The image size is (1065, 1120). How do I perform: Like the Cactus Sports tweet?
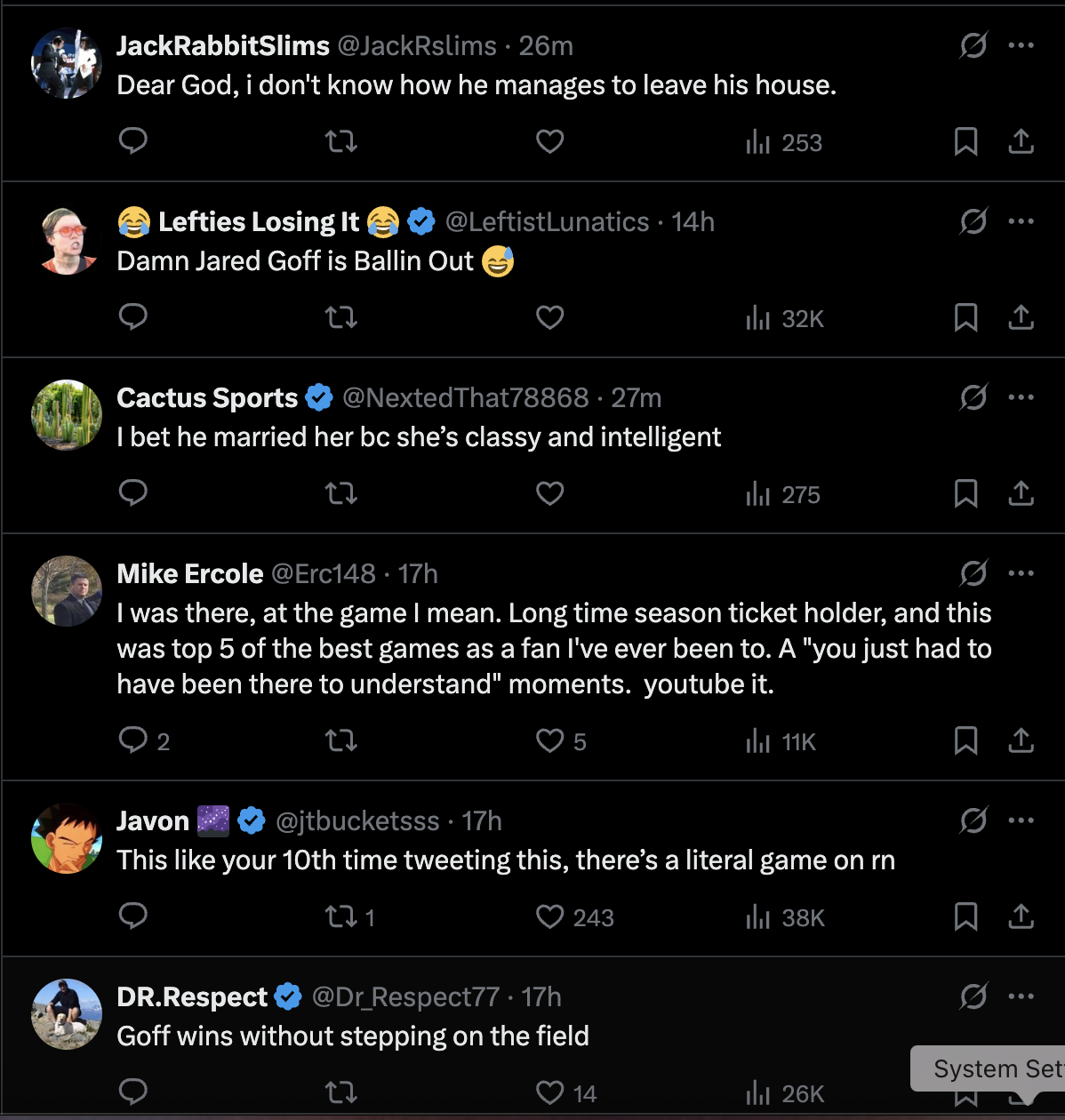pyautogui.click(x=550, y=493)
